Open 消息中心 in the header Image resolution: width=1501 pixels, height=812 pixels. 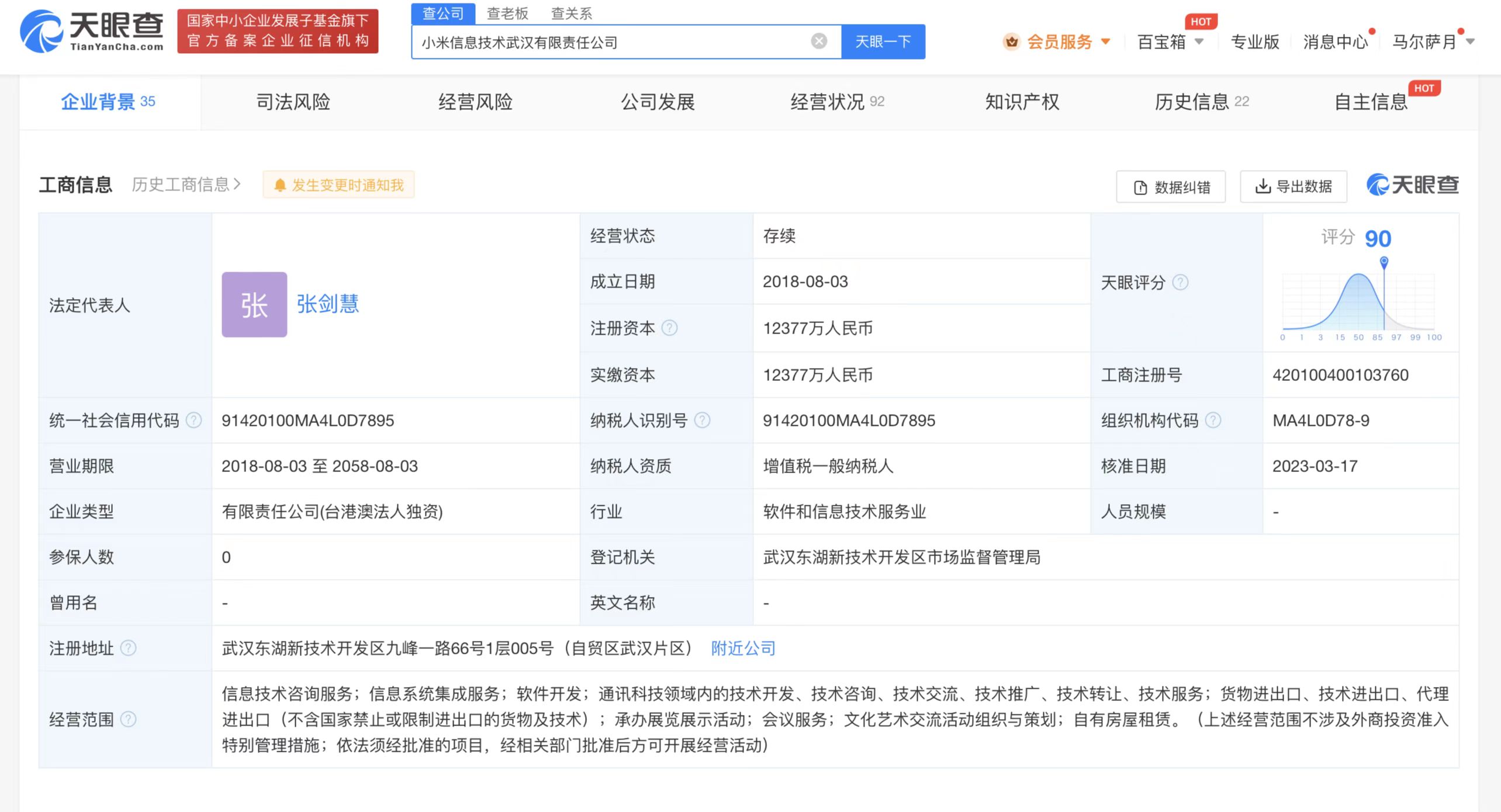(1336, 41)
